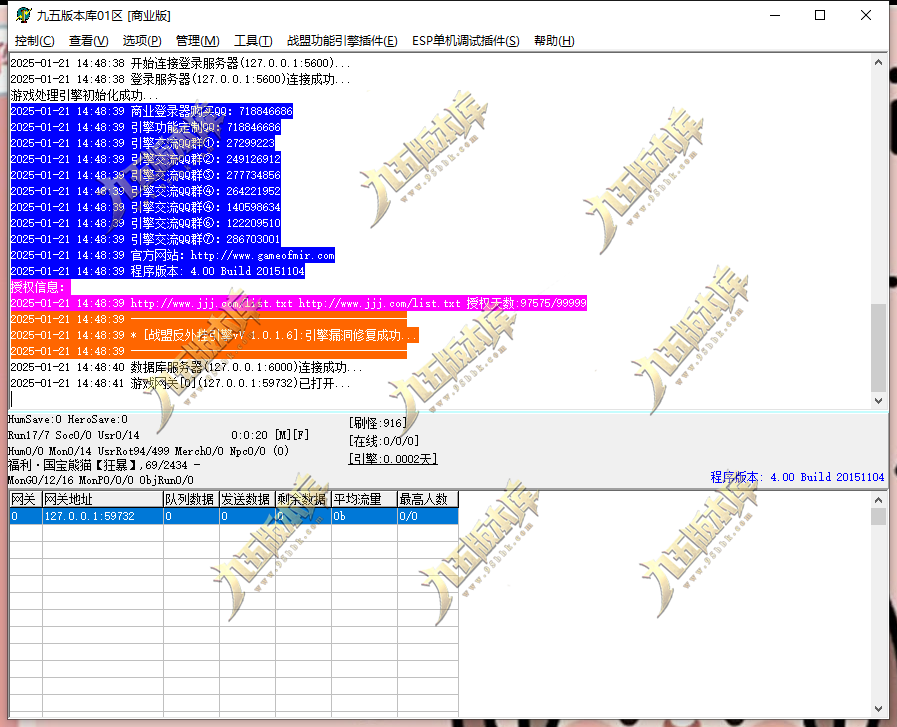Click the 0b average traffic cell

364,516
